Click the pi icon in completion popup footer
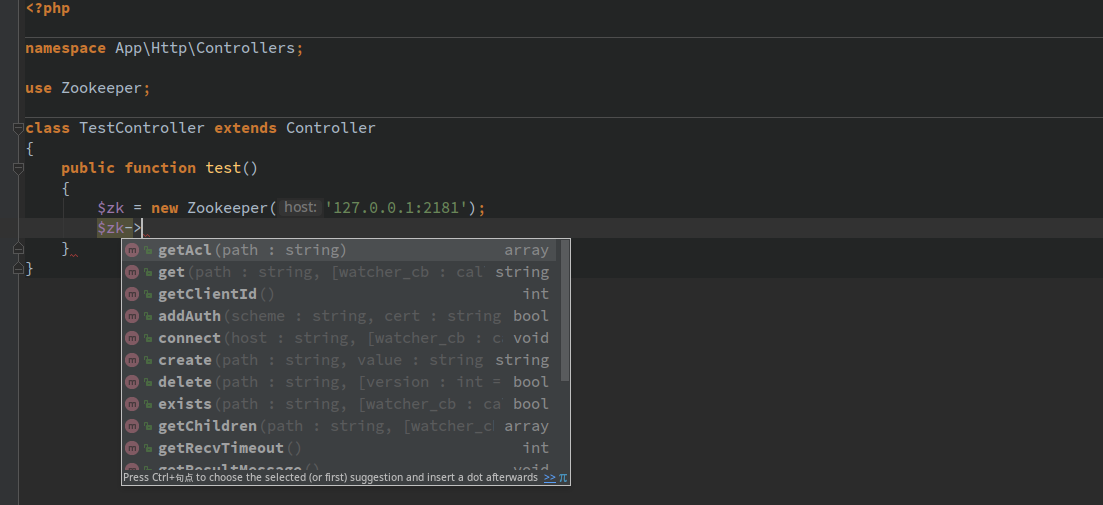 tap(563, 478)
